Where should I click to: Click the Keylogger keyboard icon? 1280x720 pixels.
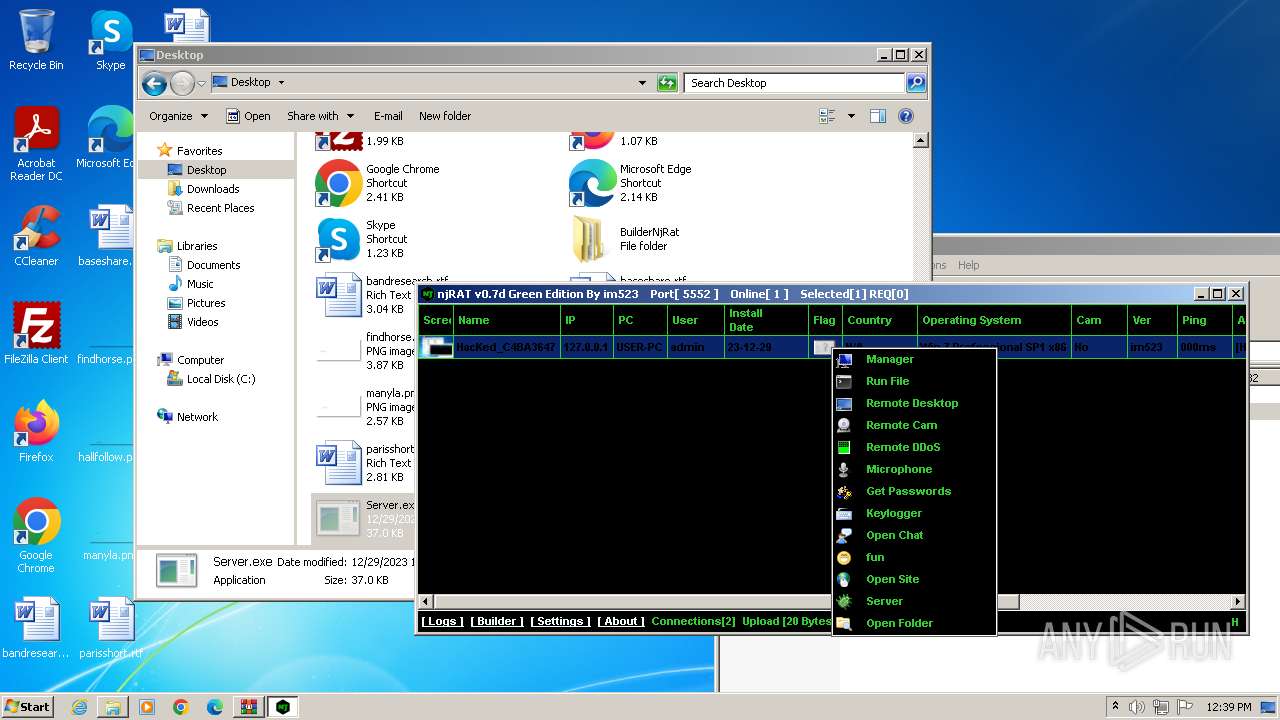pos(845,513)
